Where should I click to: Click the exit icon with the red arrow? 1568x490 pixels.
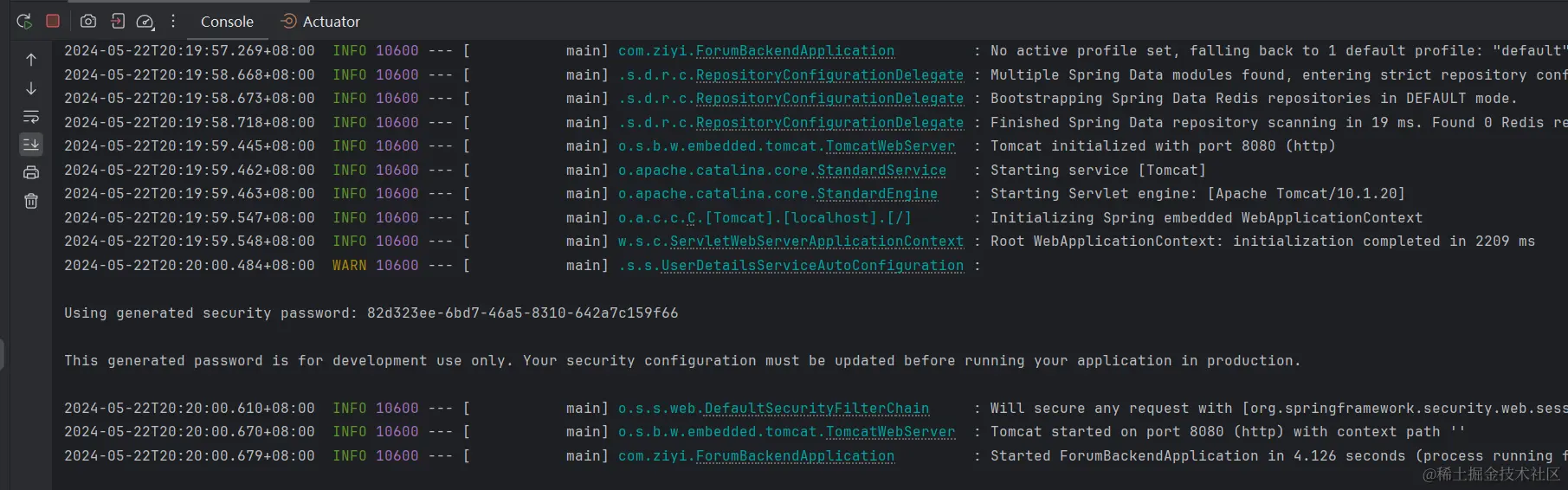[118, 21]
